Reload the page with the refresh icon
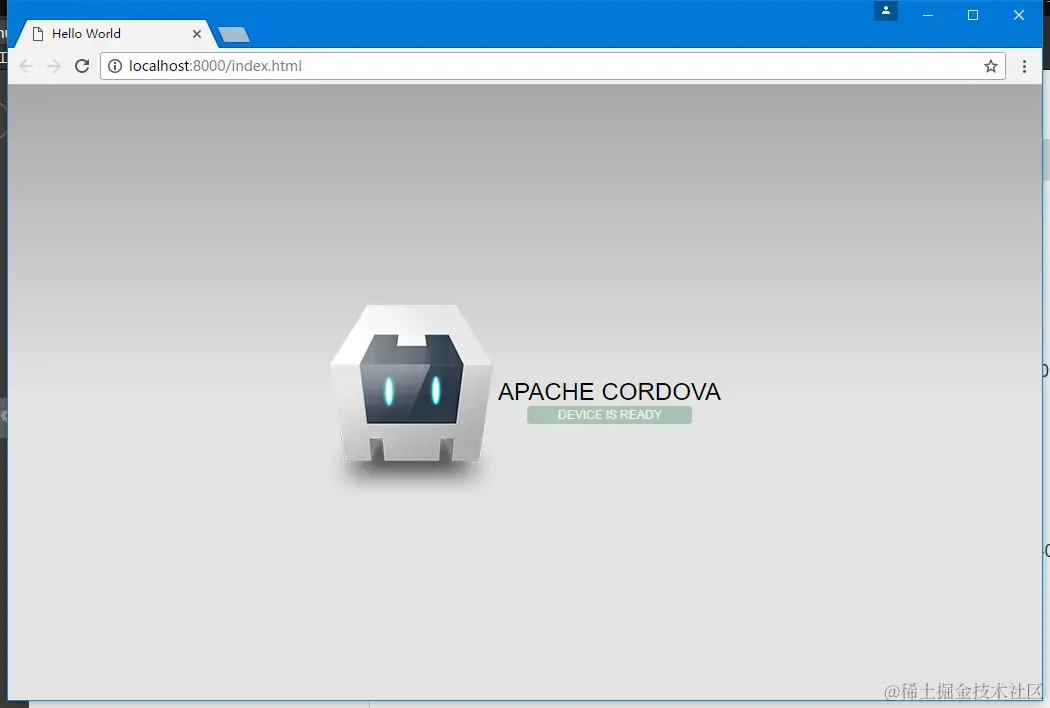The width and height of the screenshot is (1050, 708). click(82, 66)
